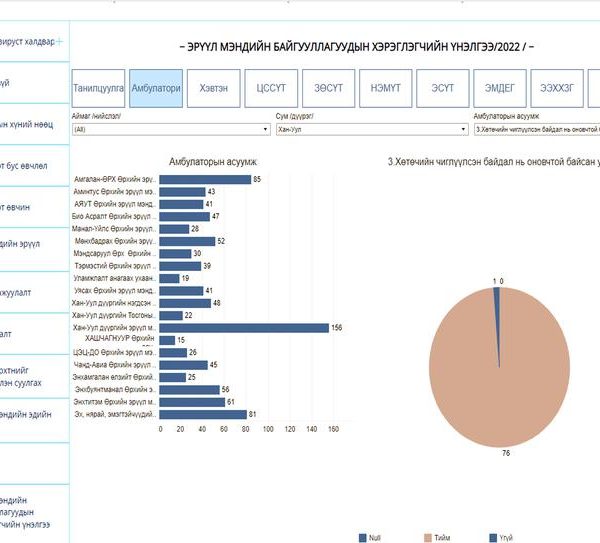
Task: Click the Үгүй legend color swatch
Action: tap(493, 538)
